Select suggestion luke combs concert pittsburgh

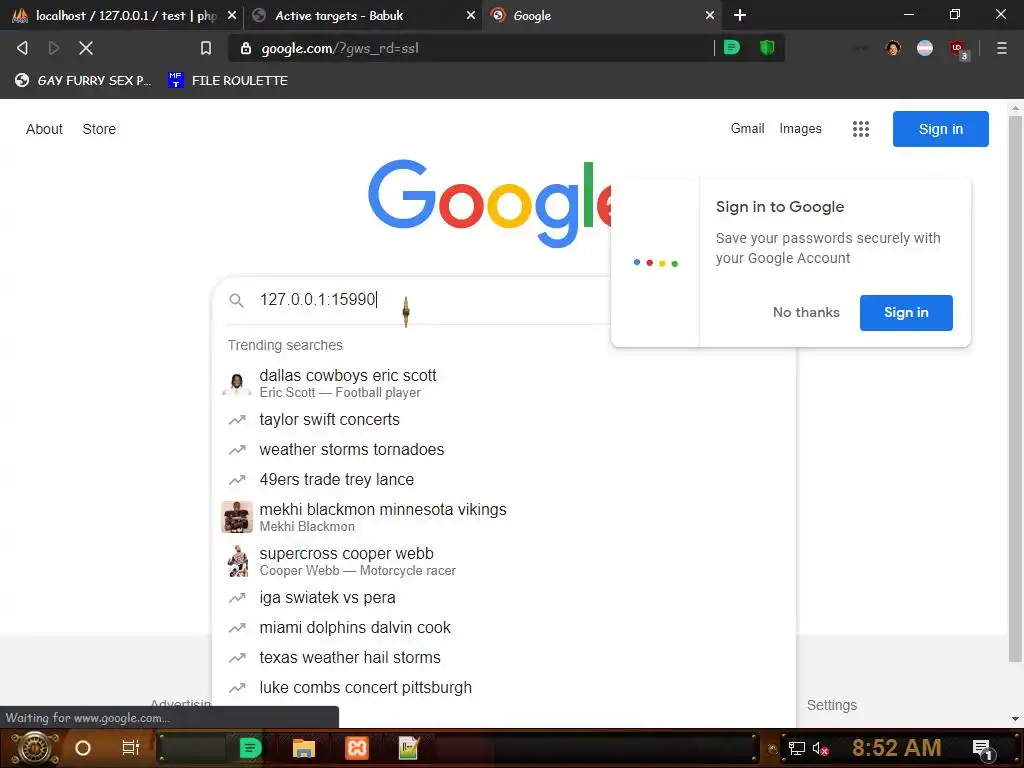pyautogui.click(x=504, y=688)
